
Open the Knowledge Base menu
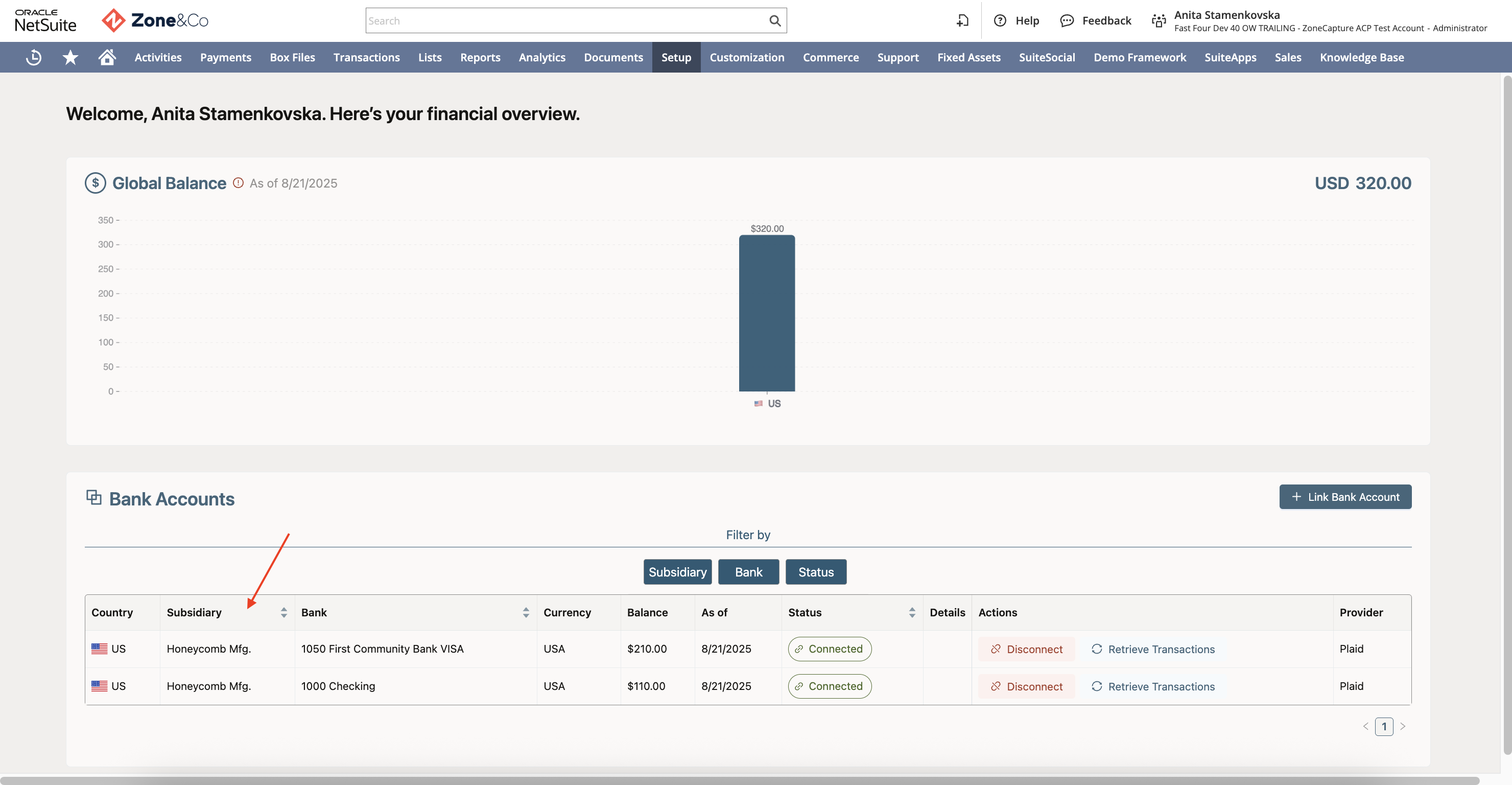point(1362,57)
